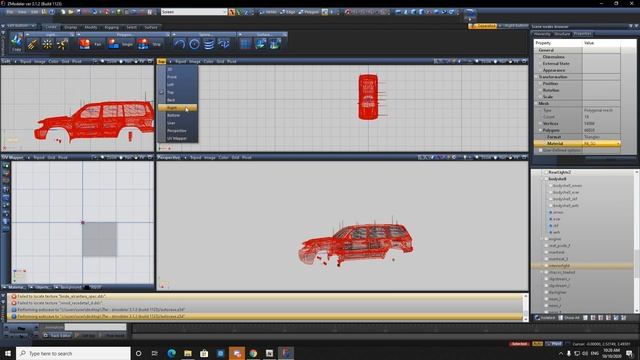Open the Edit menu

[34, 12]
